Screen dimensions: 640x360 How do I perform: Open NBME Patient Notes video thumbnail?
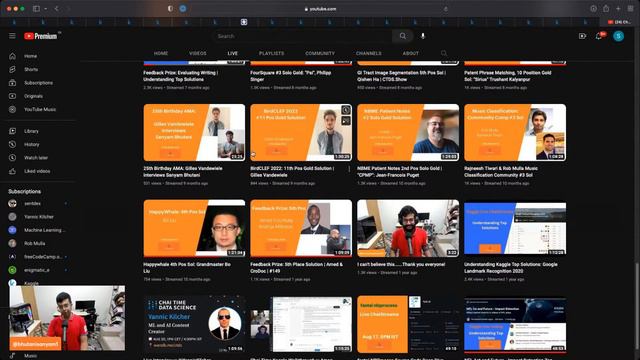(408, 132)
